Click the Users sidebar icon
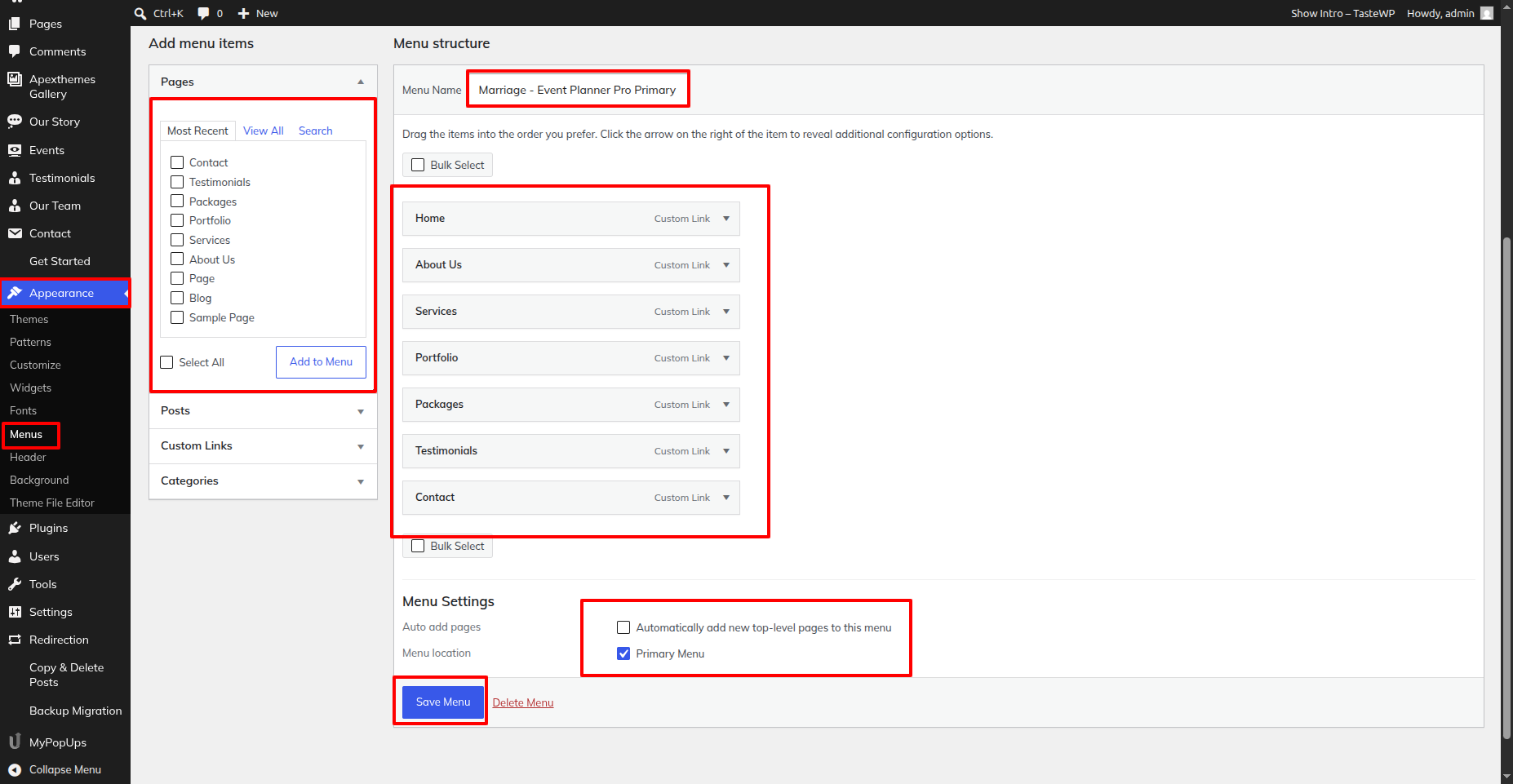The image size is (1513, 784). (x=15, y=556)
